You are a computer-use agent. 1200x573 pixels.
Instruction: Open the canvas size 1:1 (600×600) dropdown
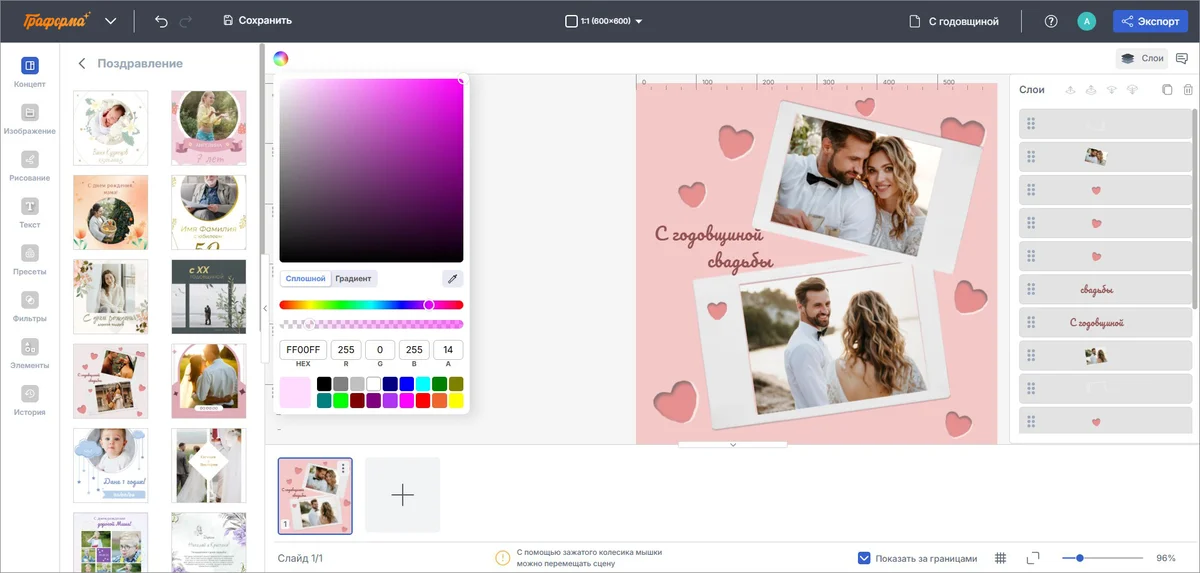(x=603, y=21)
